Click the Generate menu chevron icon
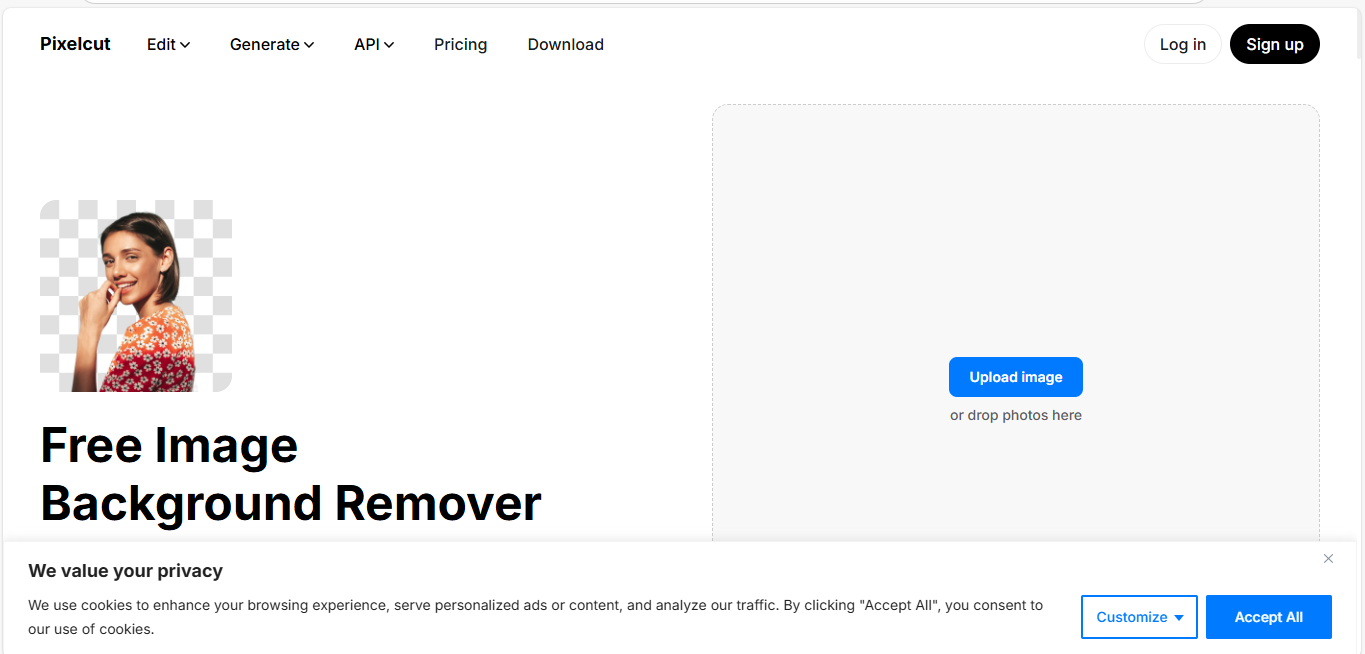The width and height of the screenshot is (1365, 654). pos(308,44)
